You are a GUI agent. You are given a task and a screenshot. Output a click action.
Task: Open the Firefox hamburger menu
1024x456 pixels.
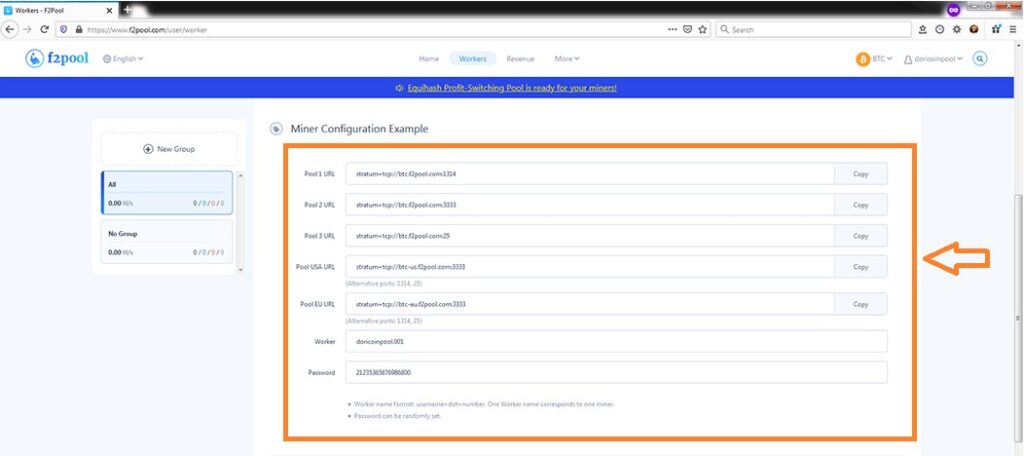coord(1012,29)
